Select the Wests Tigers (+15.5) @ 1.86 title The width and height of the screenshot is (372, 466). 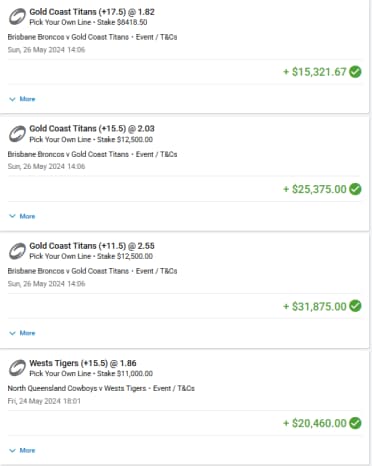(83, 363)
